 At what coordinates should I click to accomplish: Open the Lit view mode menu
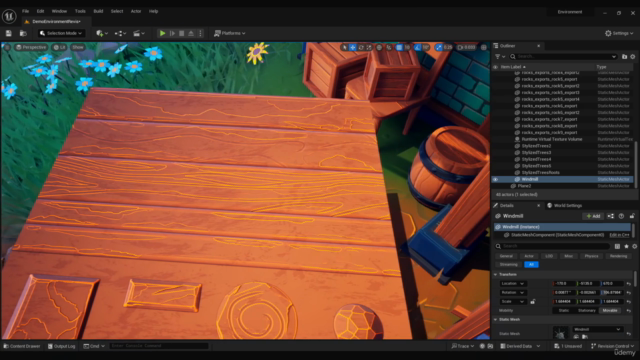tap(60, 47)
